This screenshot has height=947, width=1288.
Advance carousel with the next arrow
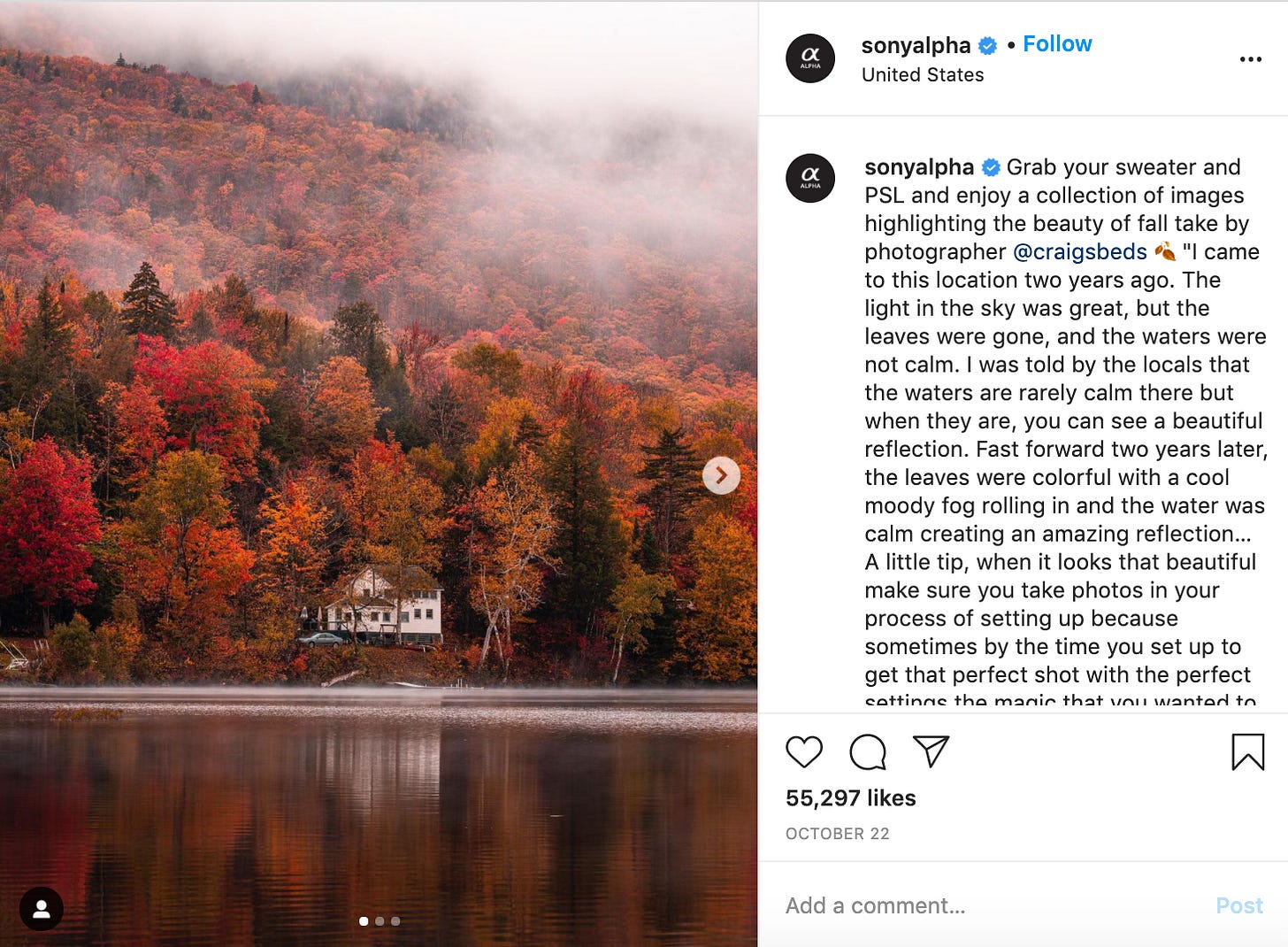pyautogui.click(x=722, y=475)
